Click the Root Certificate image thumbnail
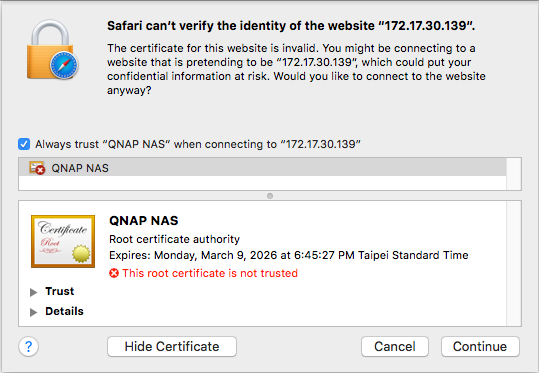The height and width of the screenshot is (373, 539). pyautogui.click(x=63, y=241)
